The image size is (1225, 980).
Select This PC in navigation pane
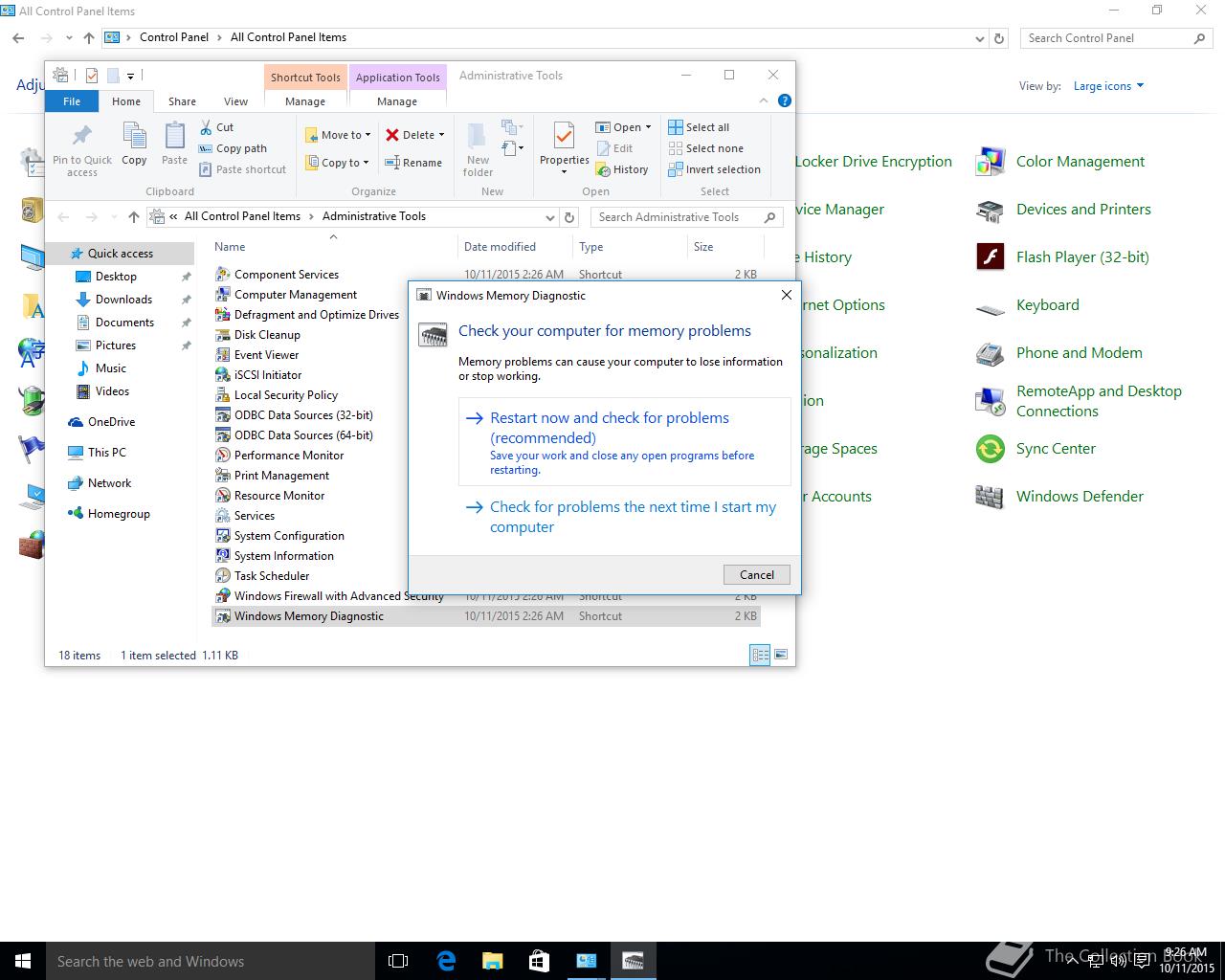(106, 453)
